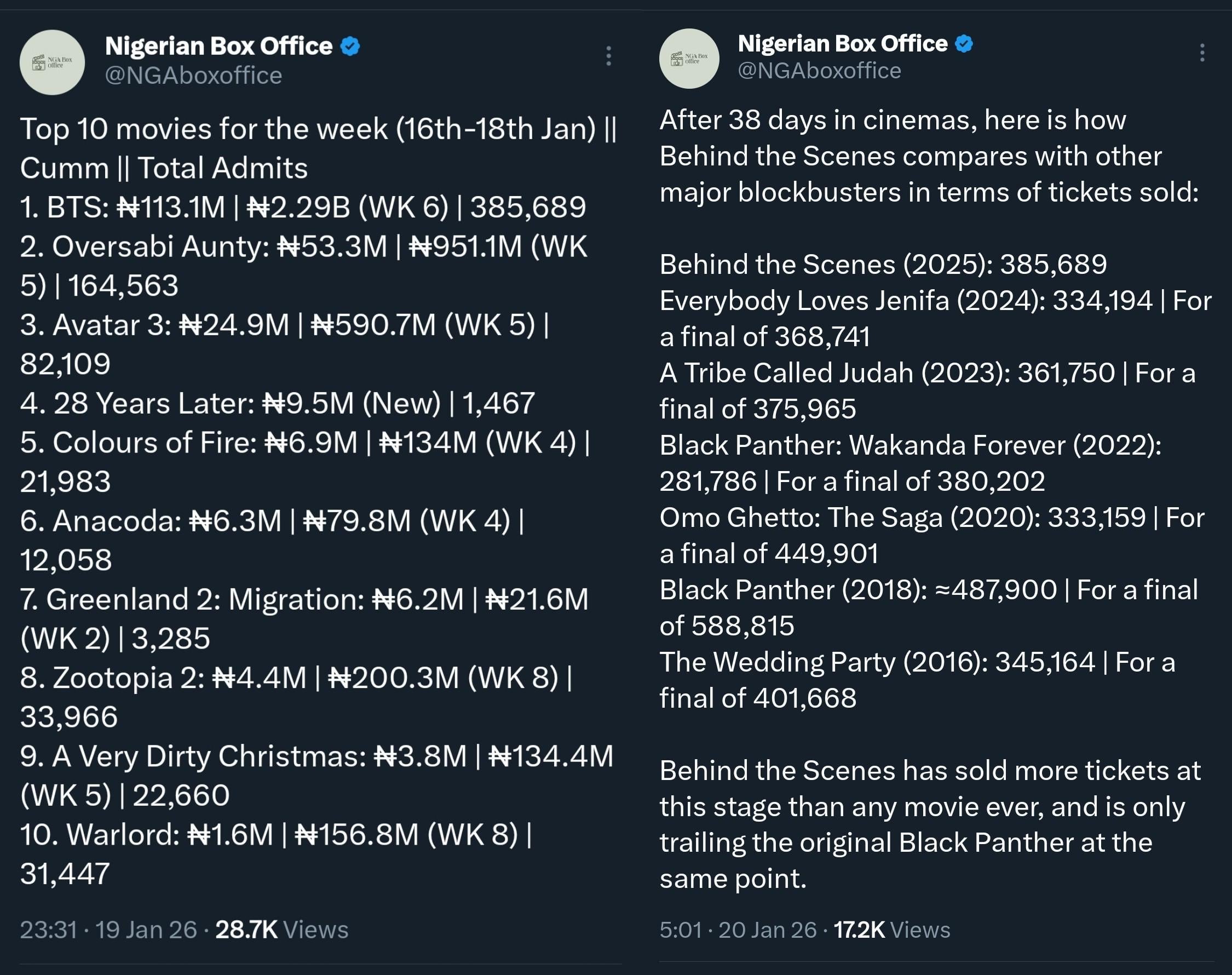1232x975 pixels.
Task: Click the 23:31 · 19 Jan 26 timestamp
Action: pos(108,930)
